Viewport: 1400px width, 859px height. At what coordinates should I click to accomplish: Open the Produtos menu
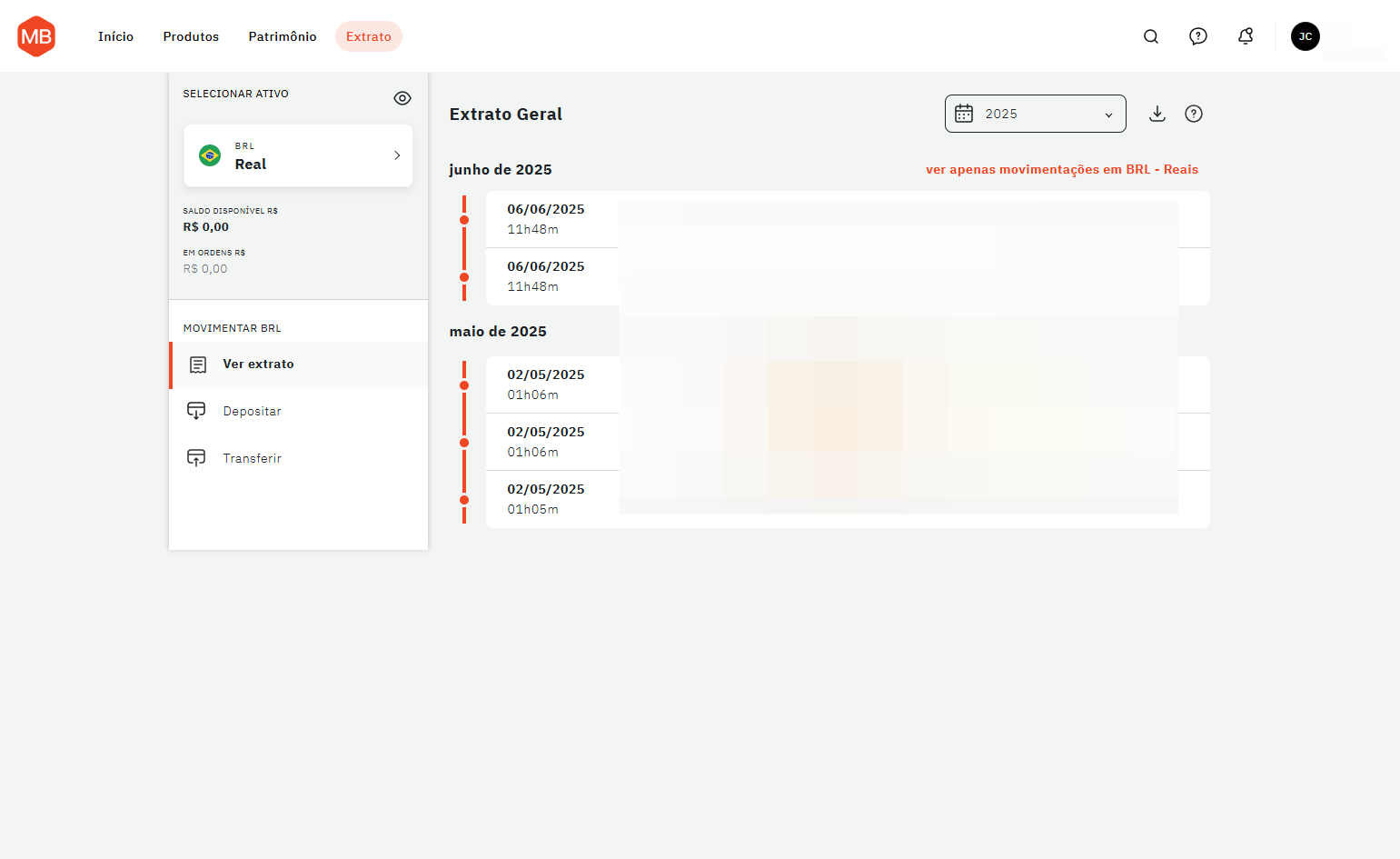191,36
